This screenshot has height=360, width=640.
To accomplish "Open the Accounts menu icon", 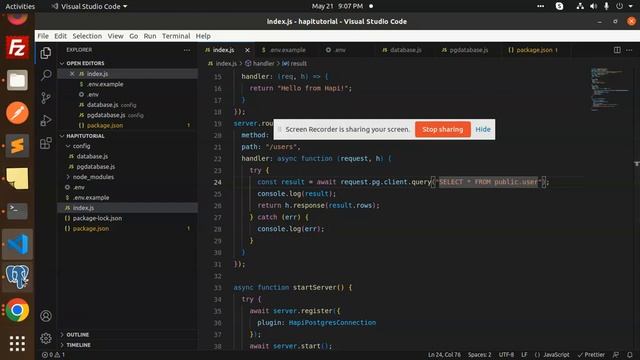I will tap(46, 316).
